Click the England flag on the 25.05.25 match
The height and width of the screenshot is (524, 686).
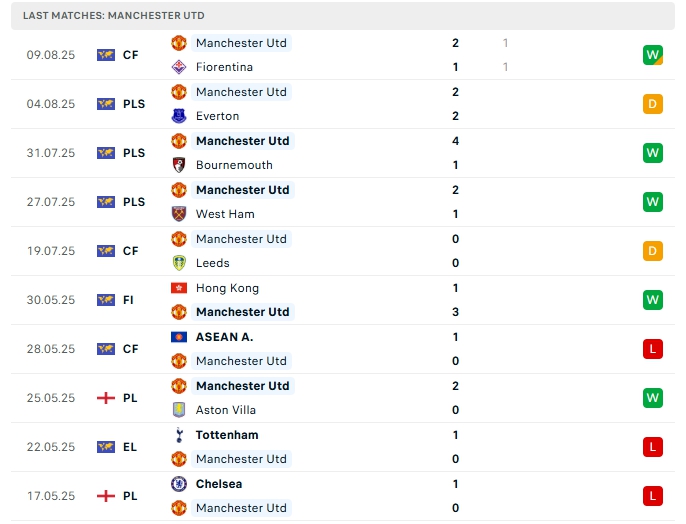click(106, 398)
